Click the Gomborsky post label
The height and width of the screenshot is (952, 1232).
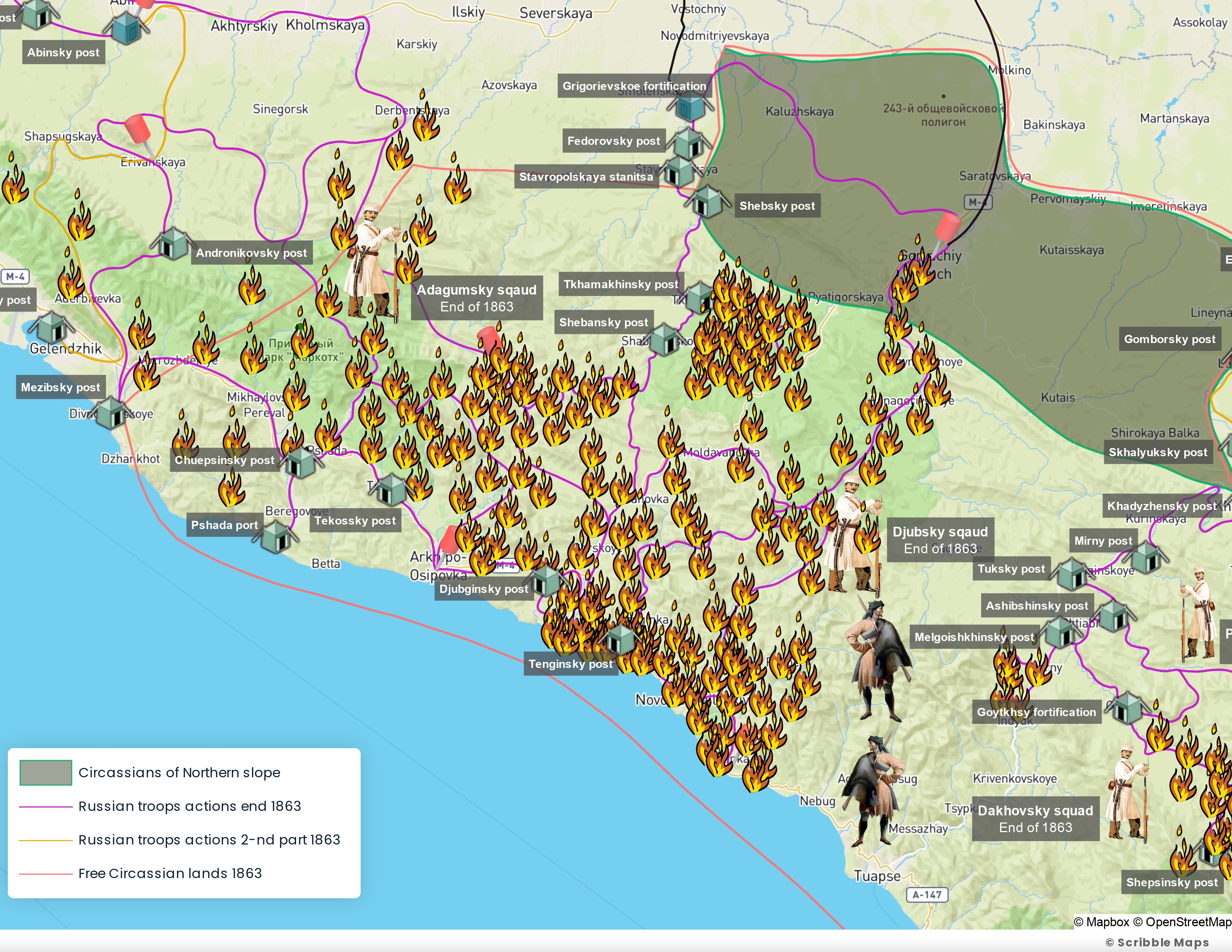[x=1170, y=339]
